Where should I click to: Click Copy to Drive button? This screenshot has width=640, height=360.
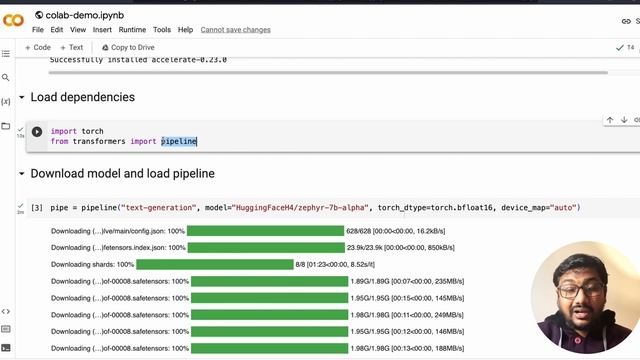[x=128, y=47]
